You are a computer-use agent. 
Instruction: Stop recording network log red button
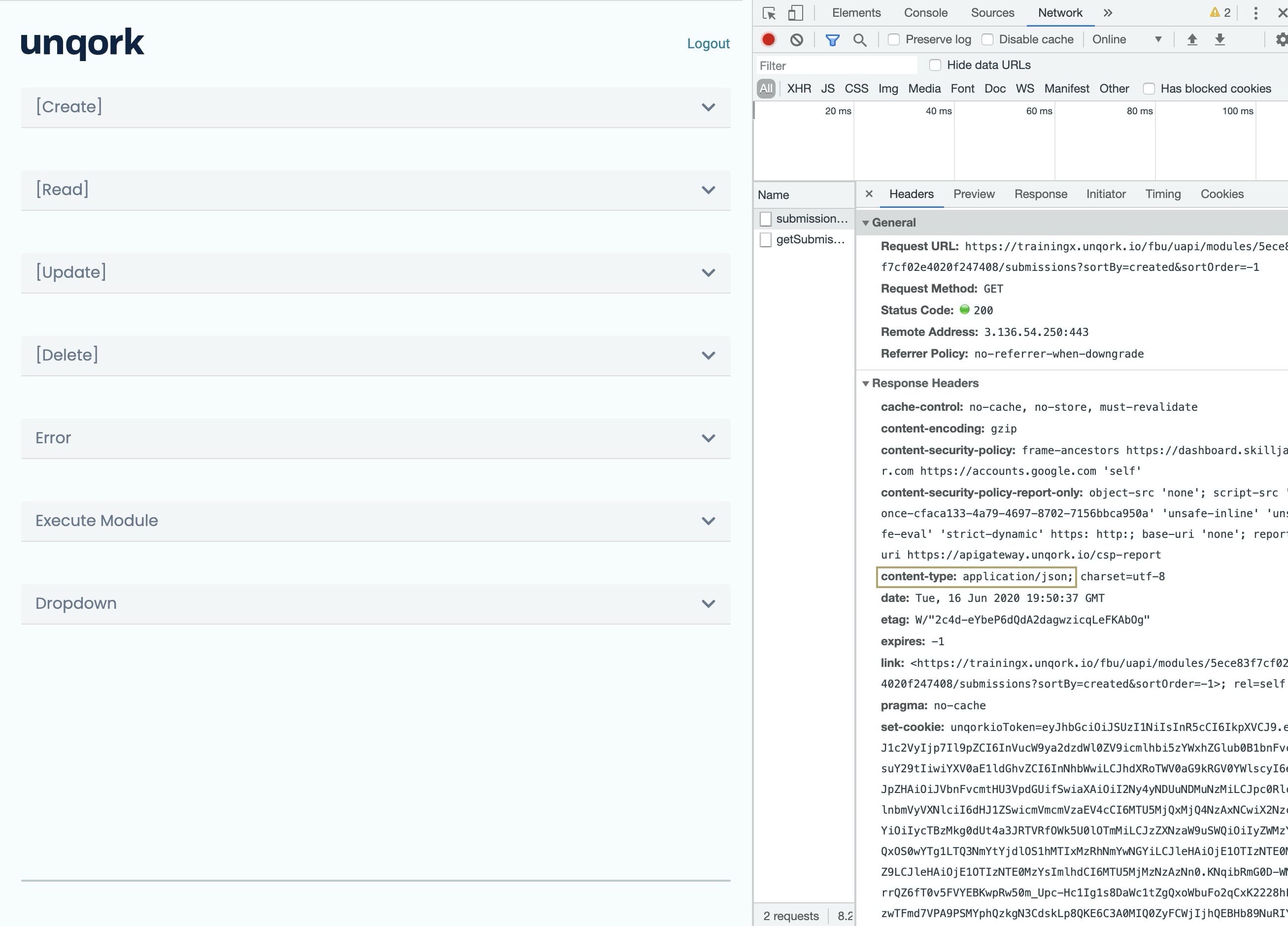click(x=768, y=40)
